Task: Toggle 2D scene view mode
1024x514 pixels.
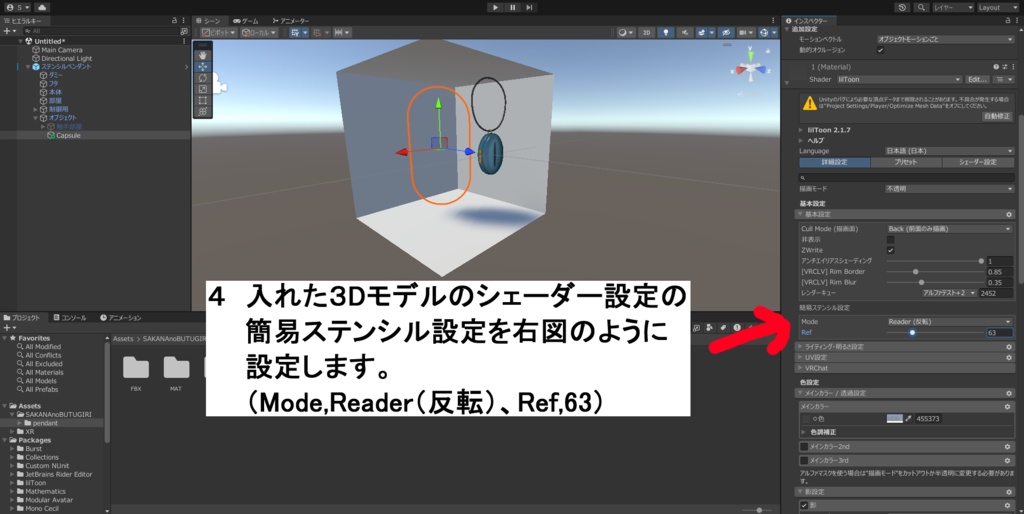Action: point(646,33)
